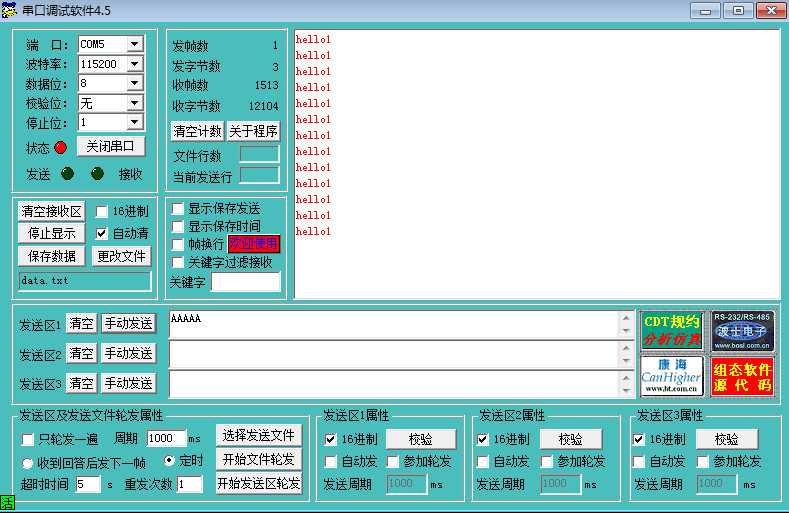Click the green icon at bottom-left corner
Viewport: 789px width, 513px height.
point(8,502)
